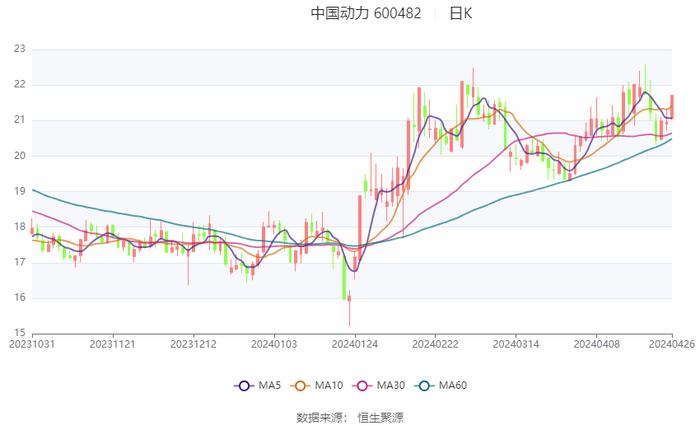Click the y-axis value 21
Screen dimensions: 700x426
[x=20, y=120]
